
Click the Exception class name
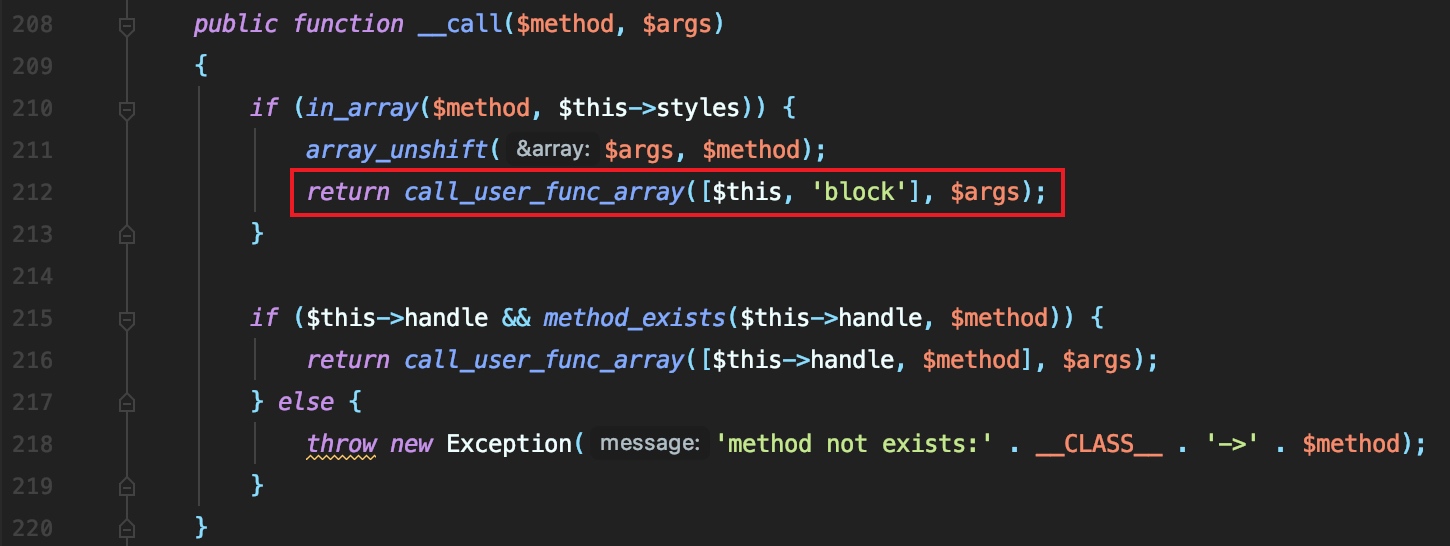510,444
